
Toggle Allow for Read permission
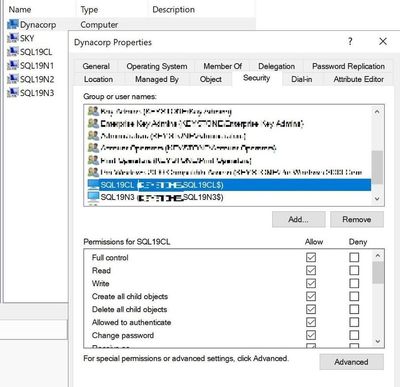coord(311,270)
